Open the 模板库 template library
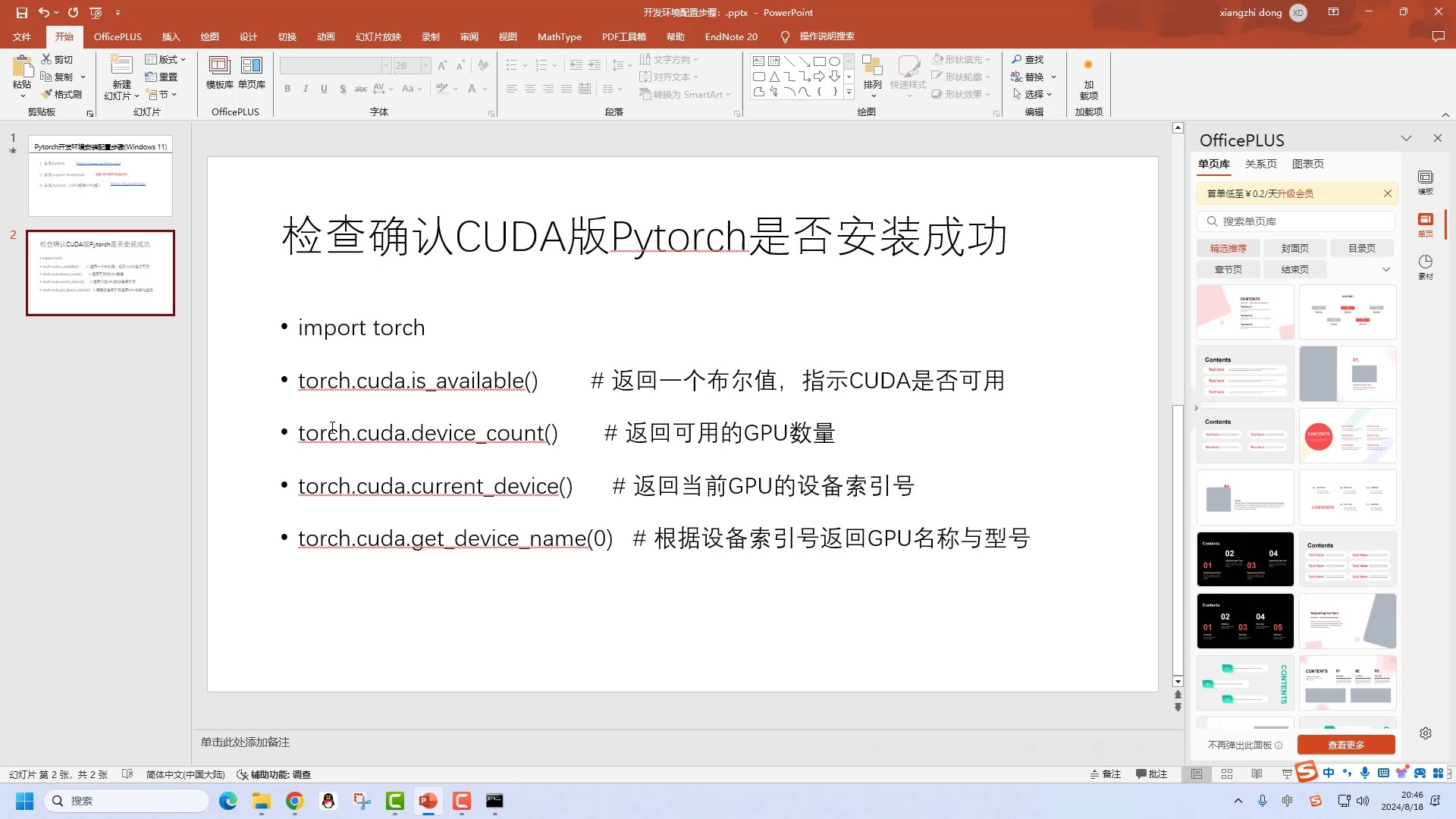This screenshot has height=819, width=1456. [219, 73]
